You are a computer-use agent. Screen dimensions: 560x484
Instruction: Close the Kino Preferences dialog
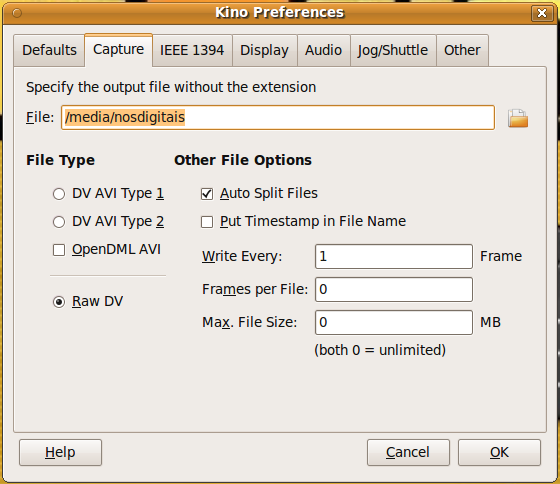[542, 13]
